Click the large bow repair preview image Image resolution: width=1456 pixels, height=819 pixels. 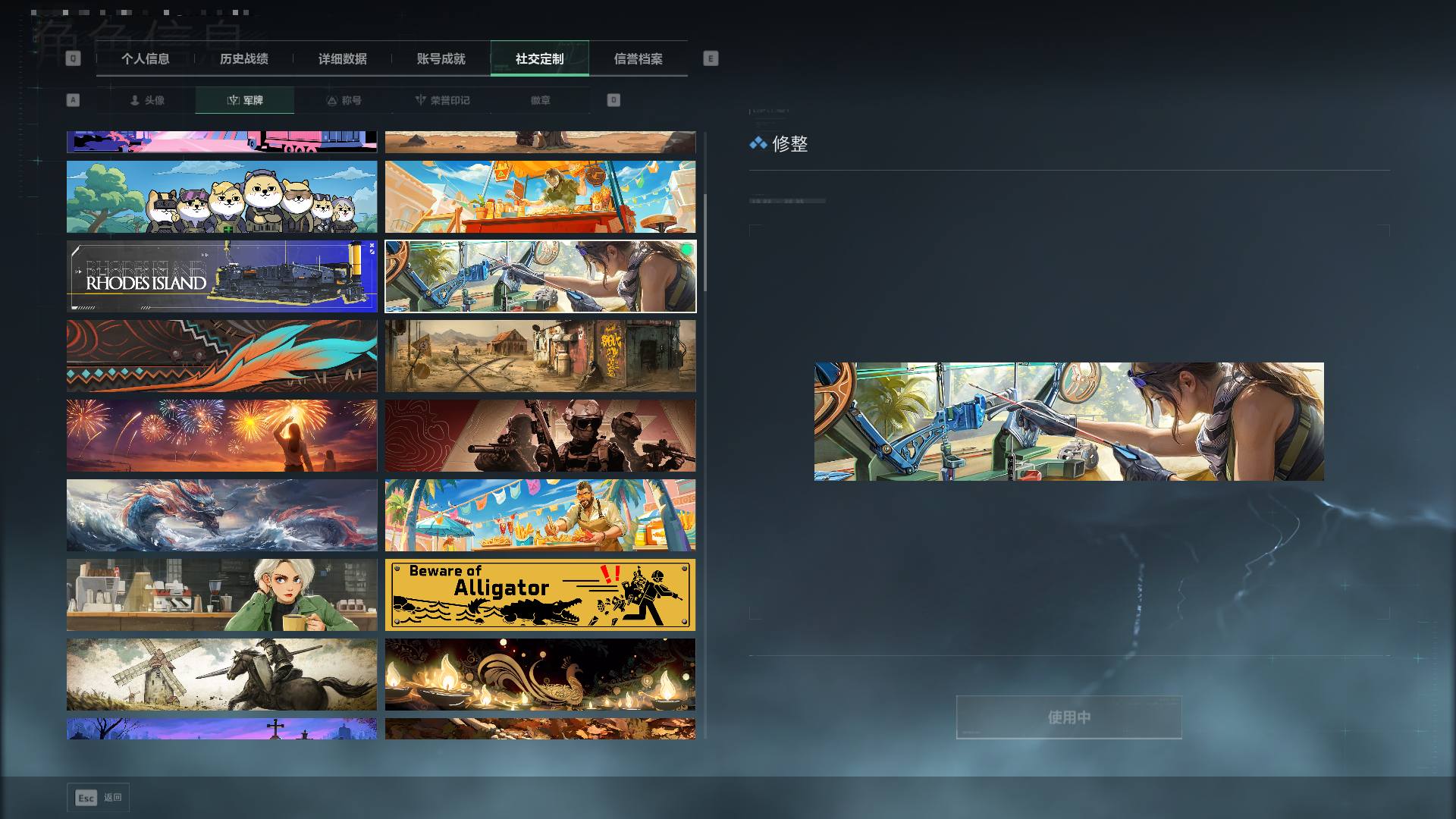click(1069, 422)
